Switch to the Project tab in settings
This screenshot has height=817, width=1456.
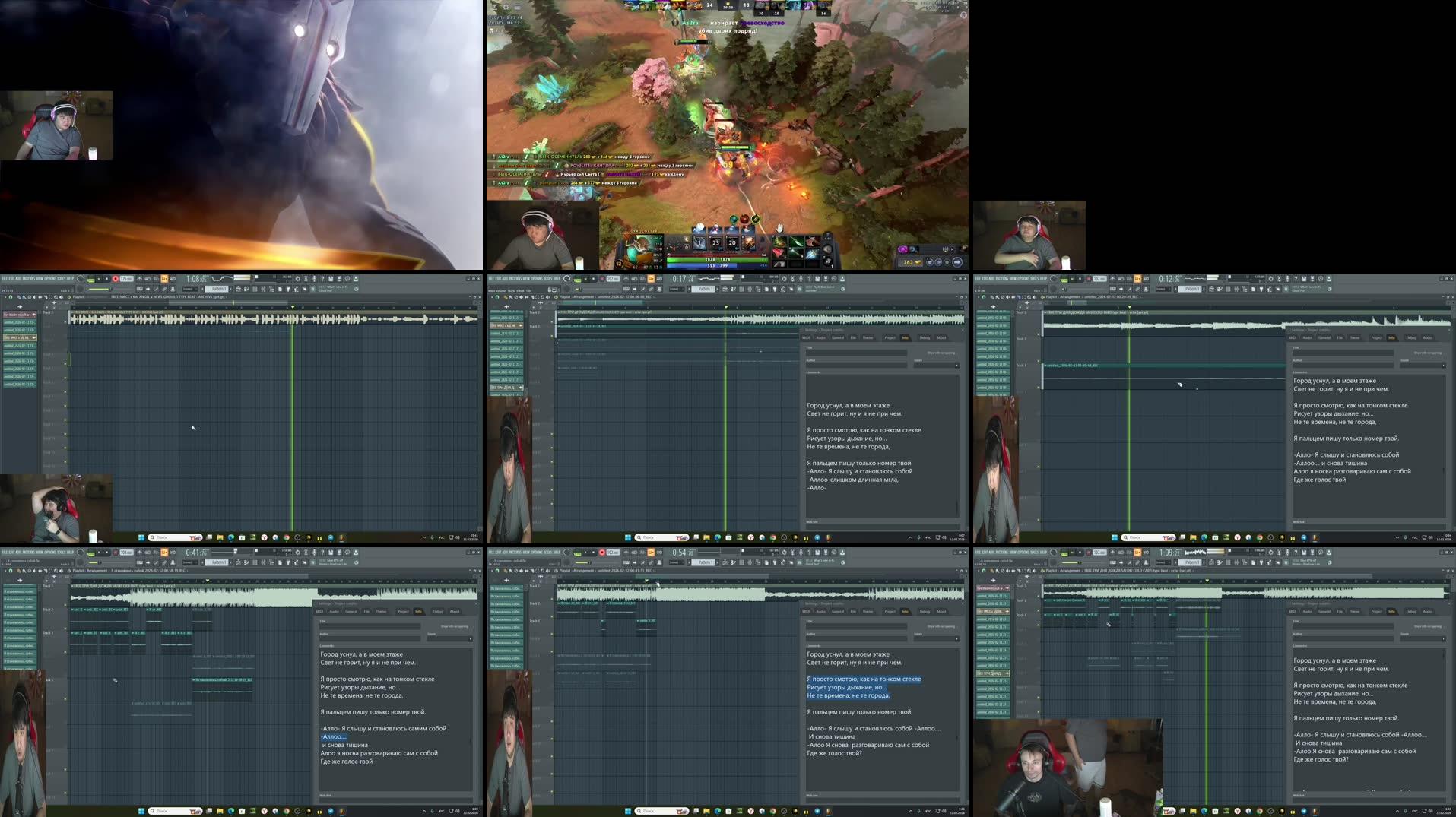point(890,338)
